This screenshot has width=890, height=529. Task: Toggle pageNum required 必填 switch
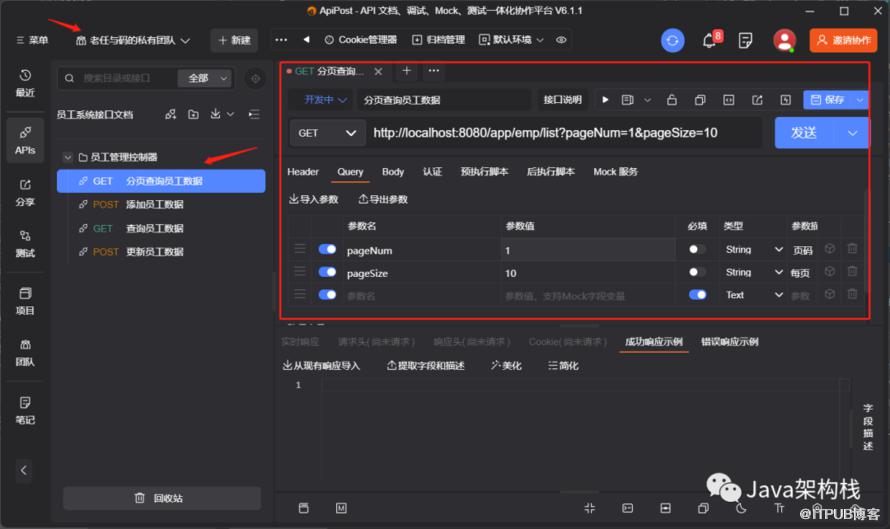tap(697, 249)
